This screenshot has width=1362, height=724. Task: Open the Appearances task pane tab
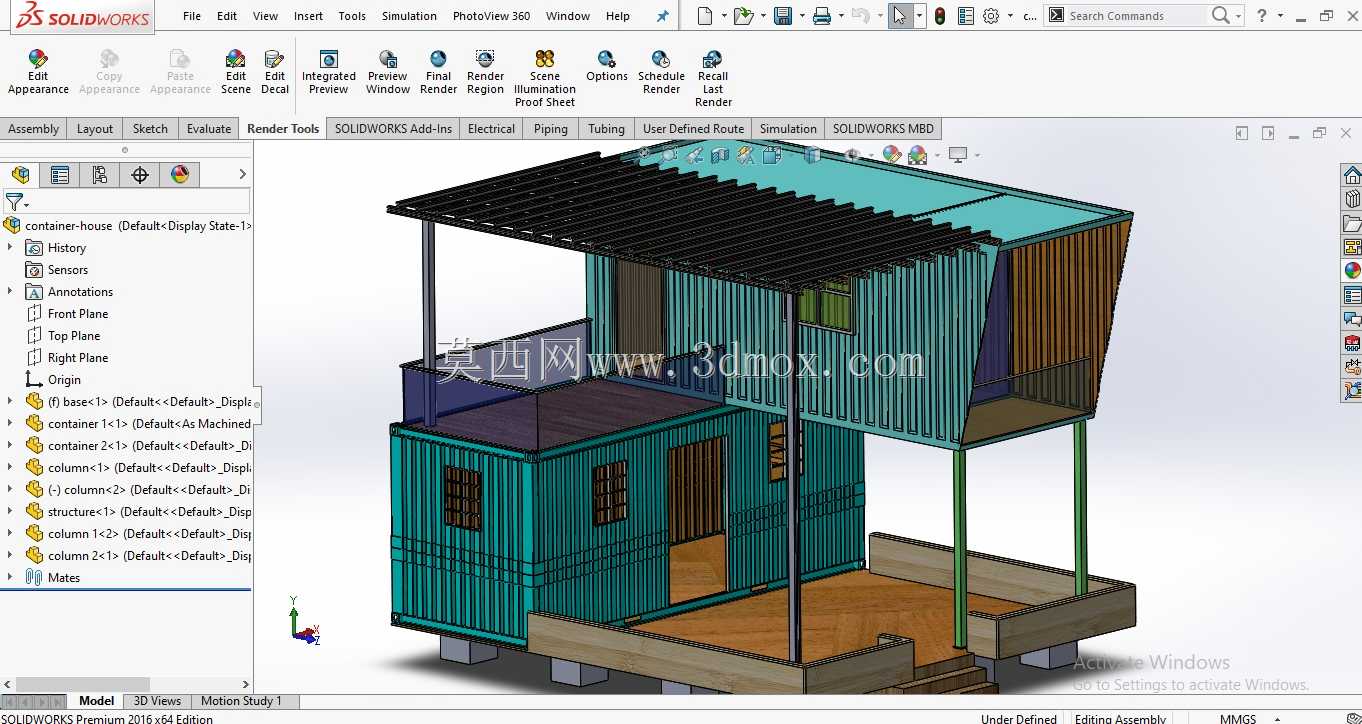click(1352, 271)
